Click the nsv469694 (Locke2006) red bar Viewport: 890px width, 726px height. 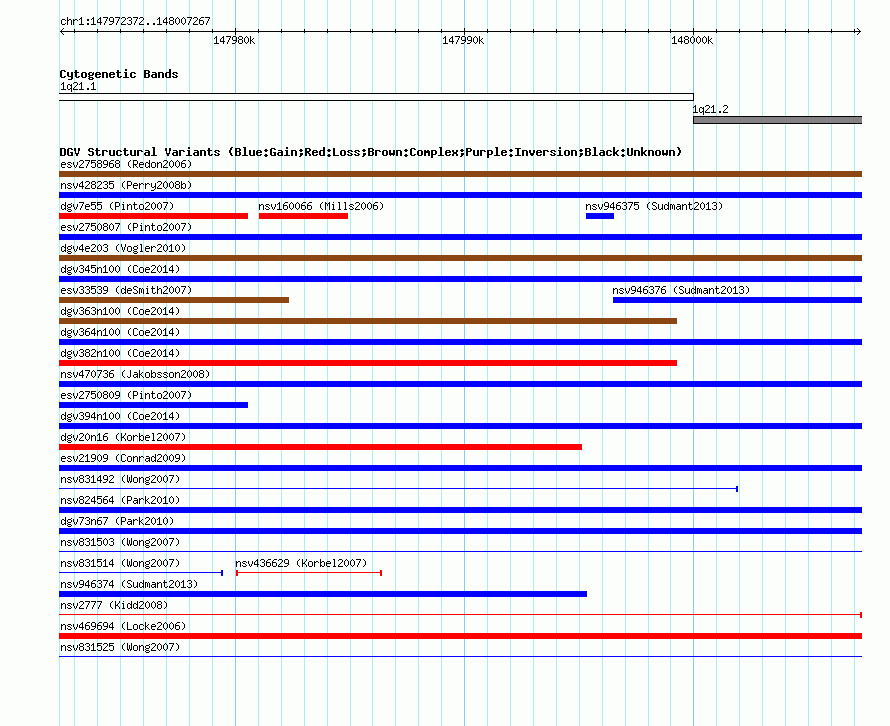tap(460, 636)
